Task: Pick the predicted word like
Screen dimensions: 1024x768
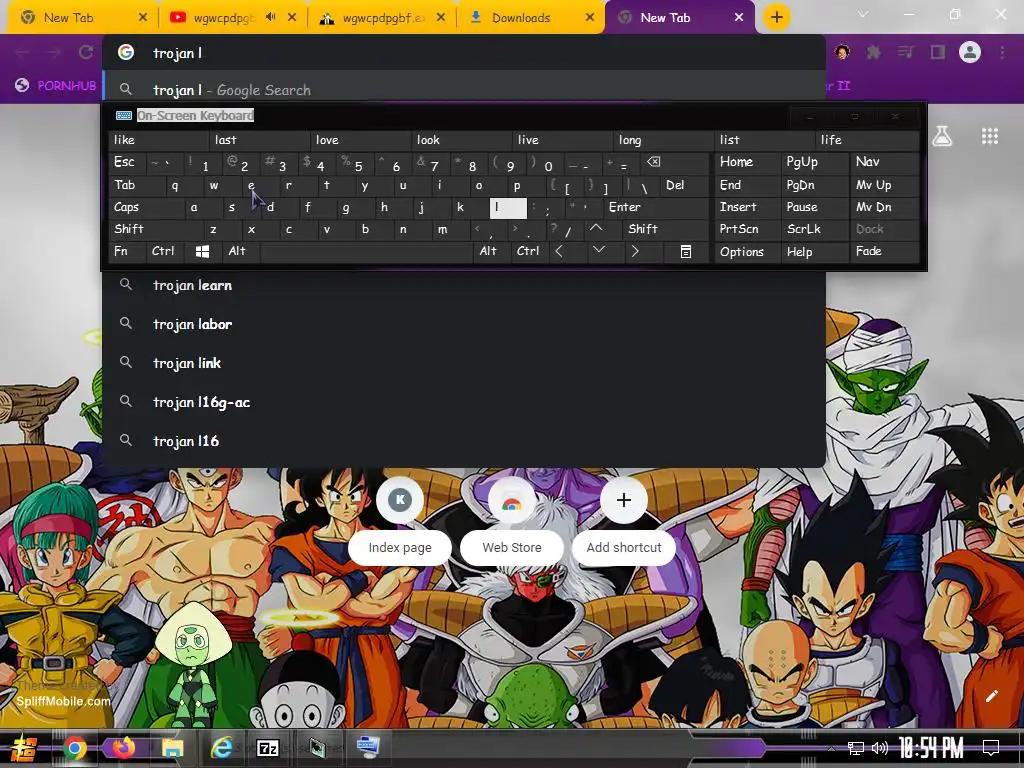Action: click(x=159, y=140)
